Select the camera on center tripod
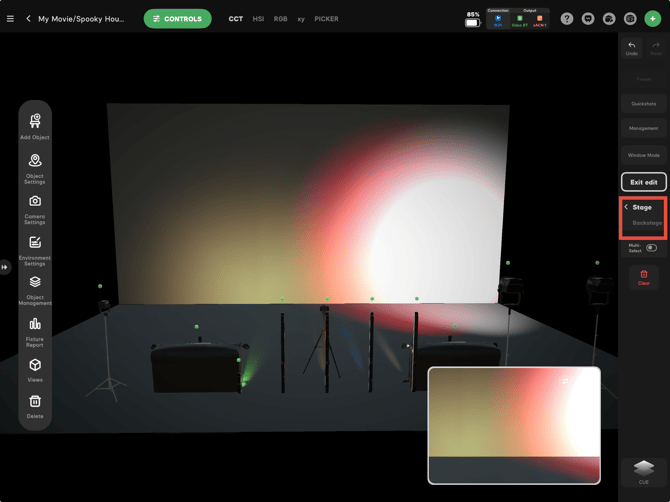 click(x=325, y=311)
